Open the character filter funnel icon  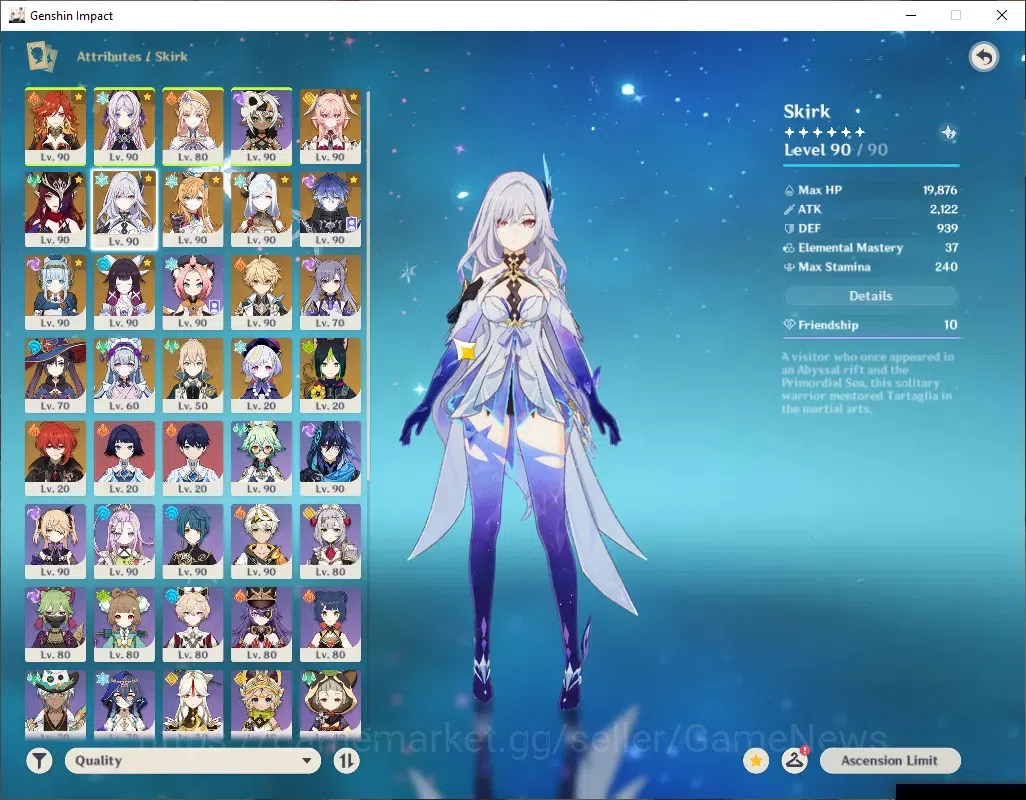39,761
